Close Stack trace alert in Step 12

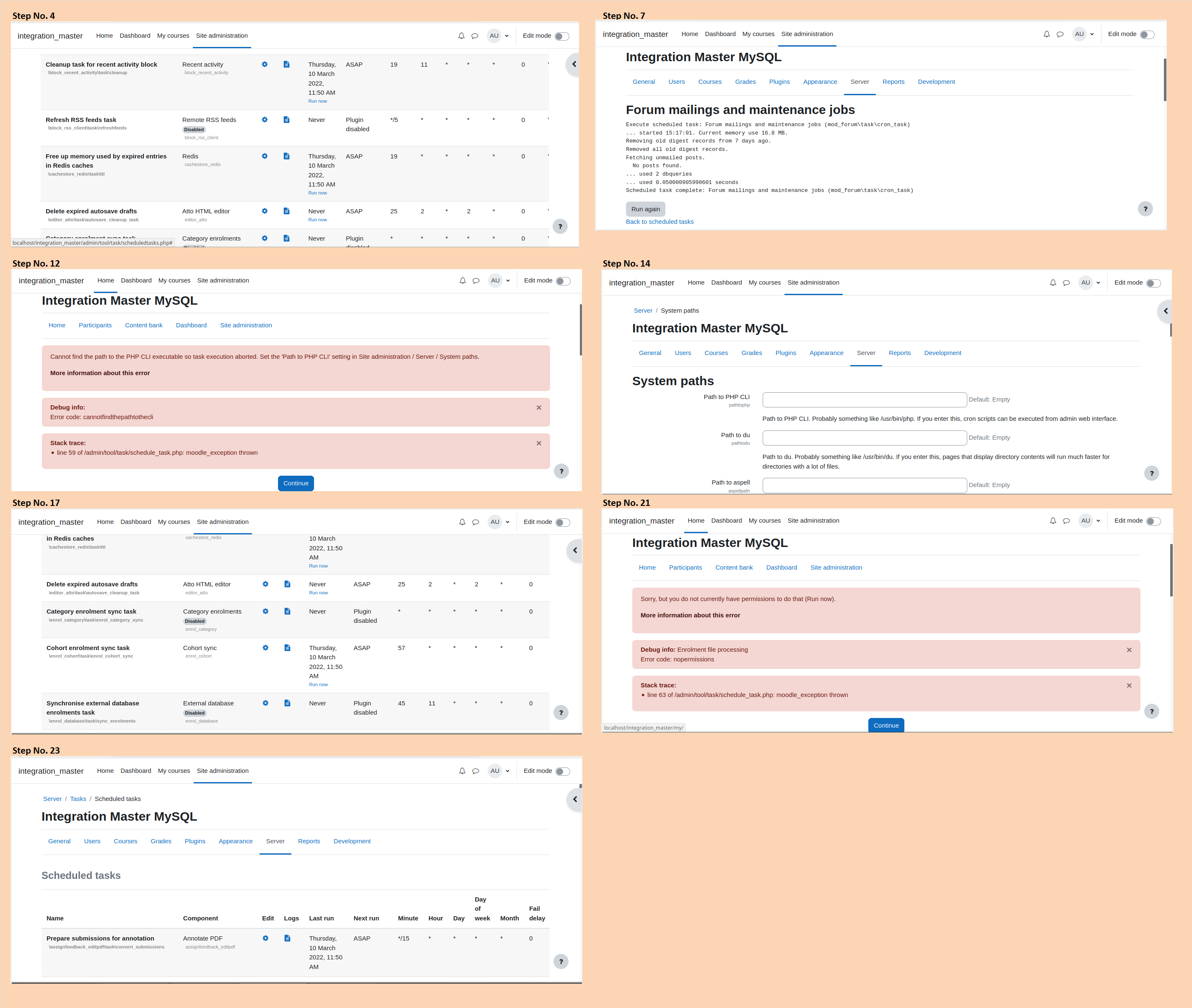click(x=538, y=443)
